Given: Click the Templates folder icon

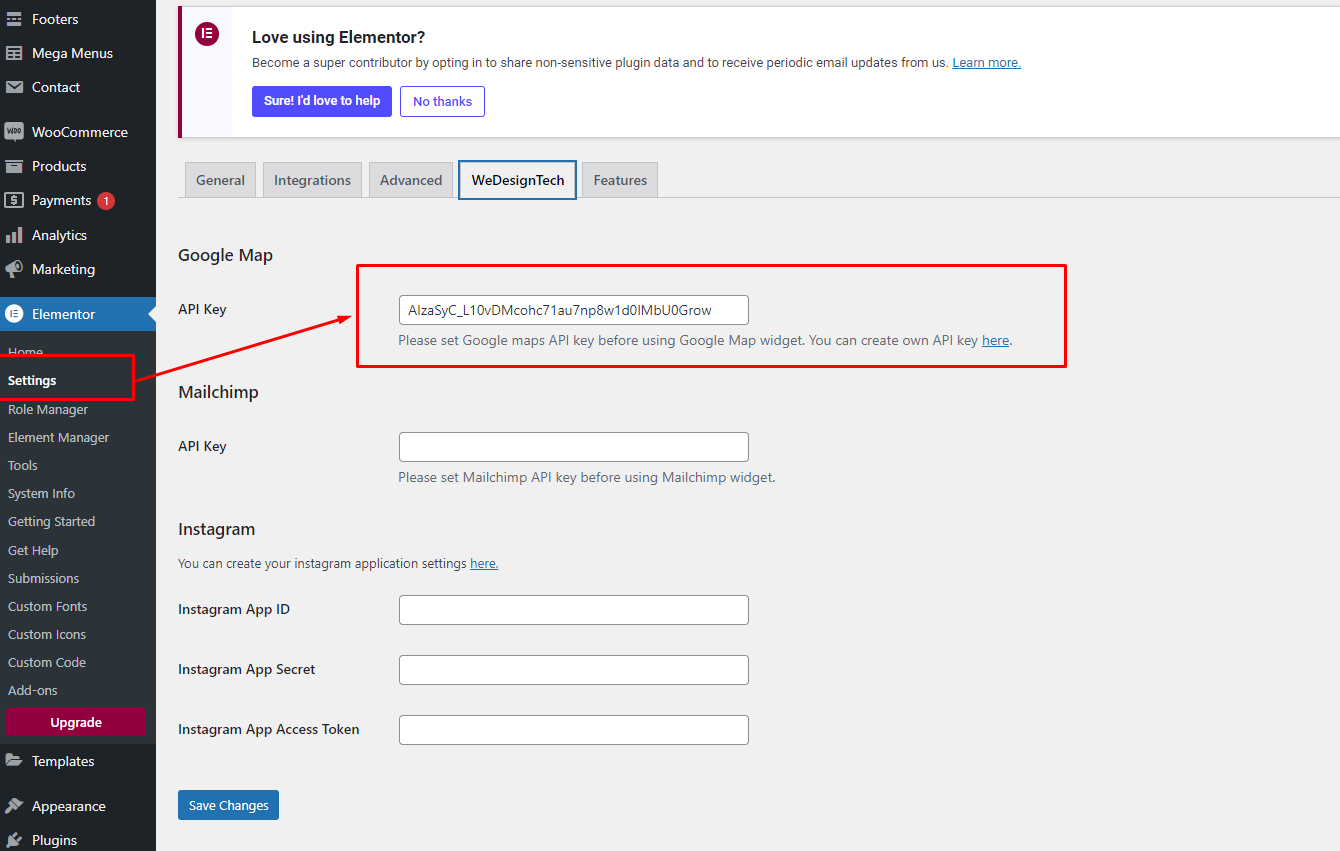Looking at the screenshot, I should 14,761.
